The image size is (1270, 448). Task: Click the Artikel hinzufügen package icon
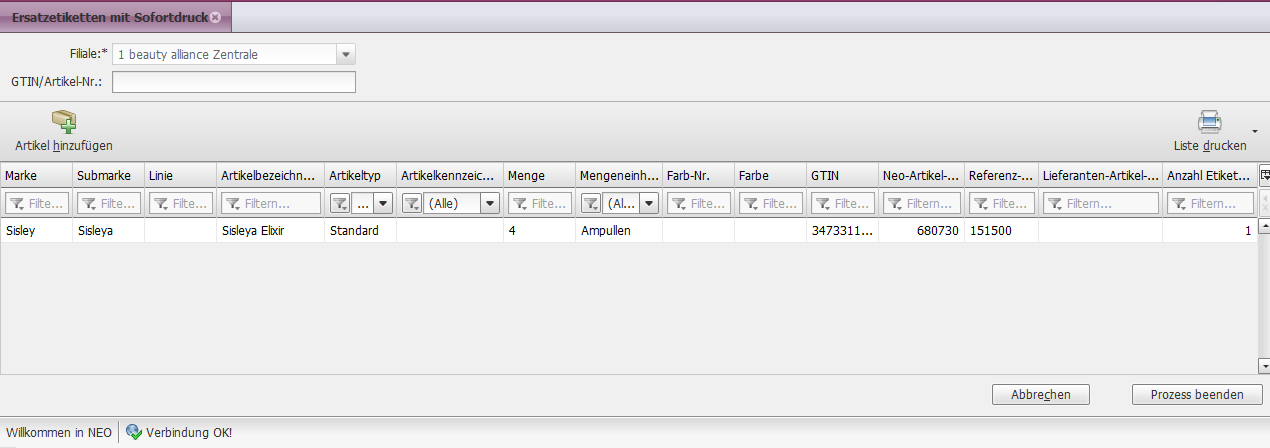pos(64,122)
